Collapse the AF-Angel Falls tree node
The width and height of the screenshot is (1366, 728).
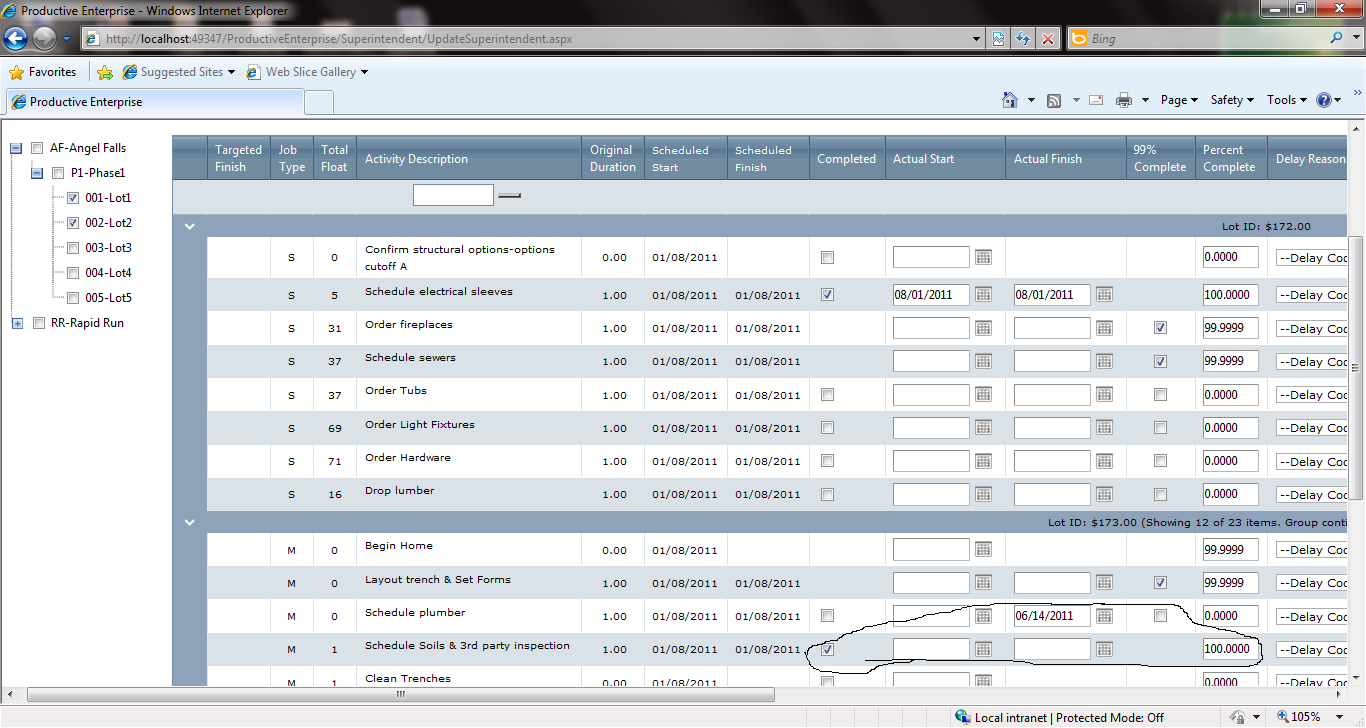click(16, 148)
